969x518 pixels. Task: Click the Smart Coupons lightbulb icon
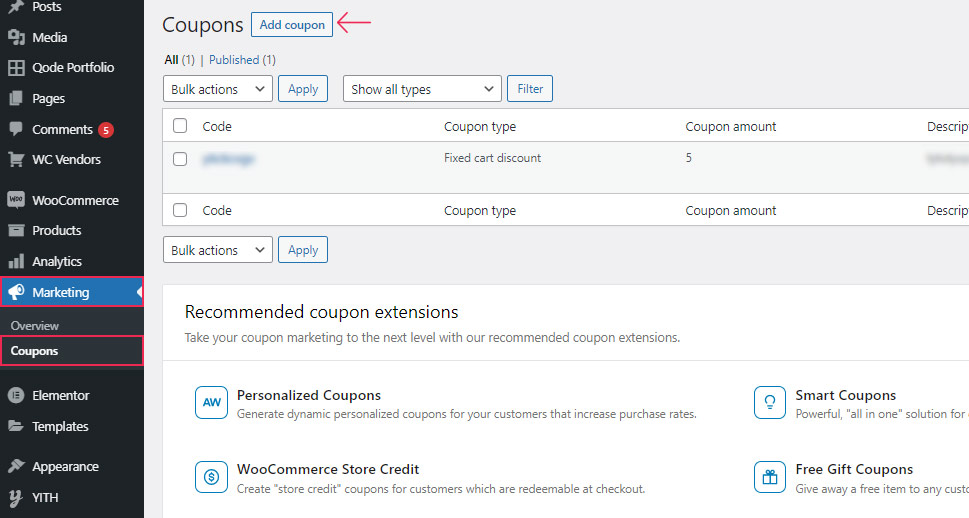pos(769,402)
